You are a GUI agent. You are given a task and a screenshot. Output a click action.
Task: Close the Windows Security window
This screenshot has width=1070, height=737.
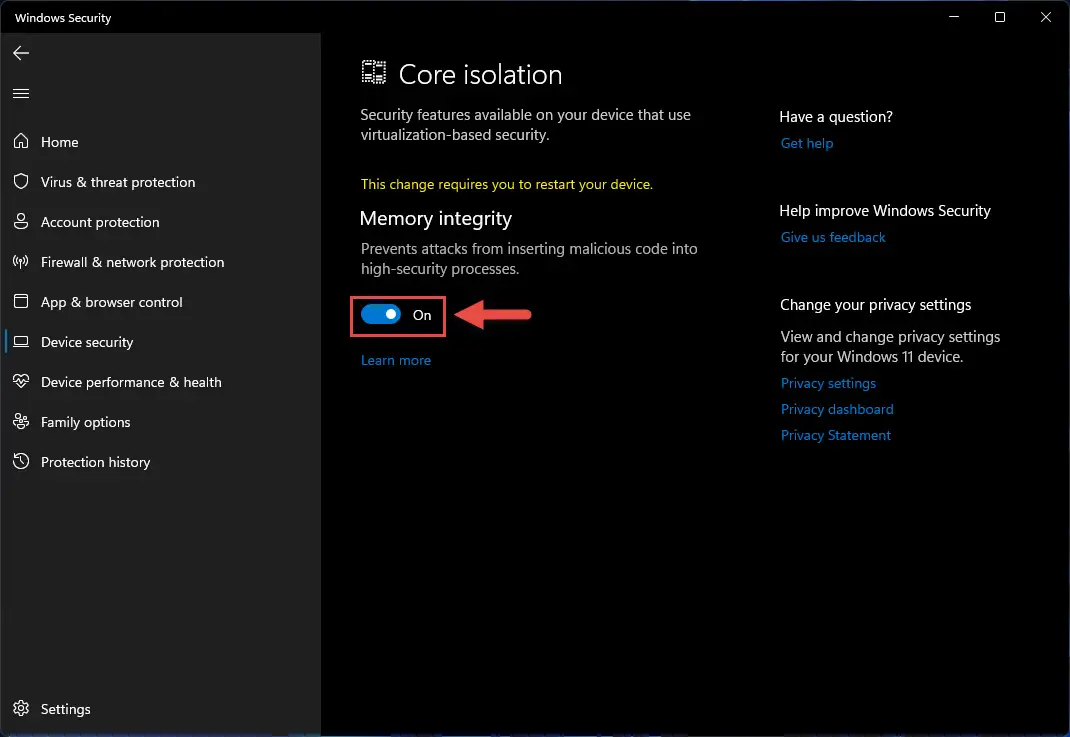[1045, 16]
